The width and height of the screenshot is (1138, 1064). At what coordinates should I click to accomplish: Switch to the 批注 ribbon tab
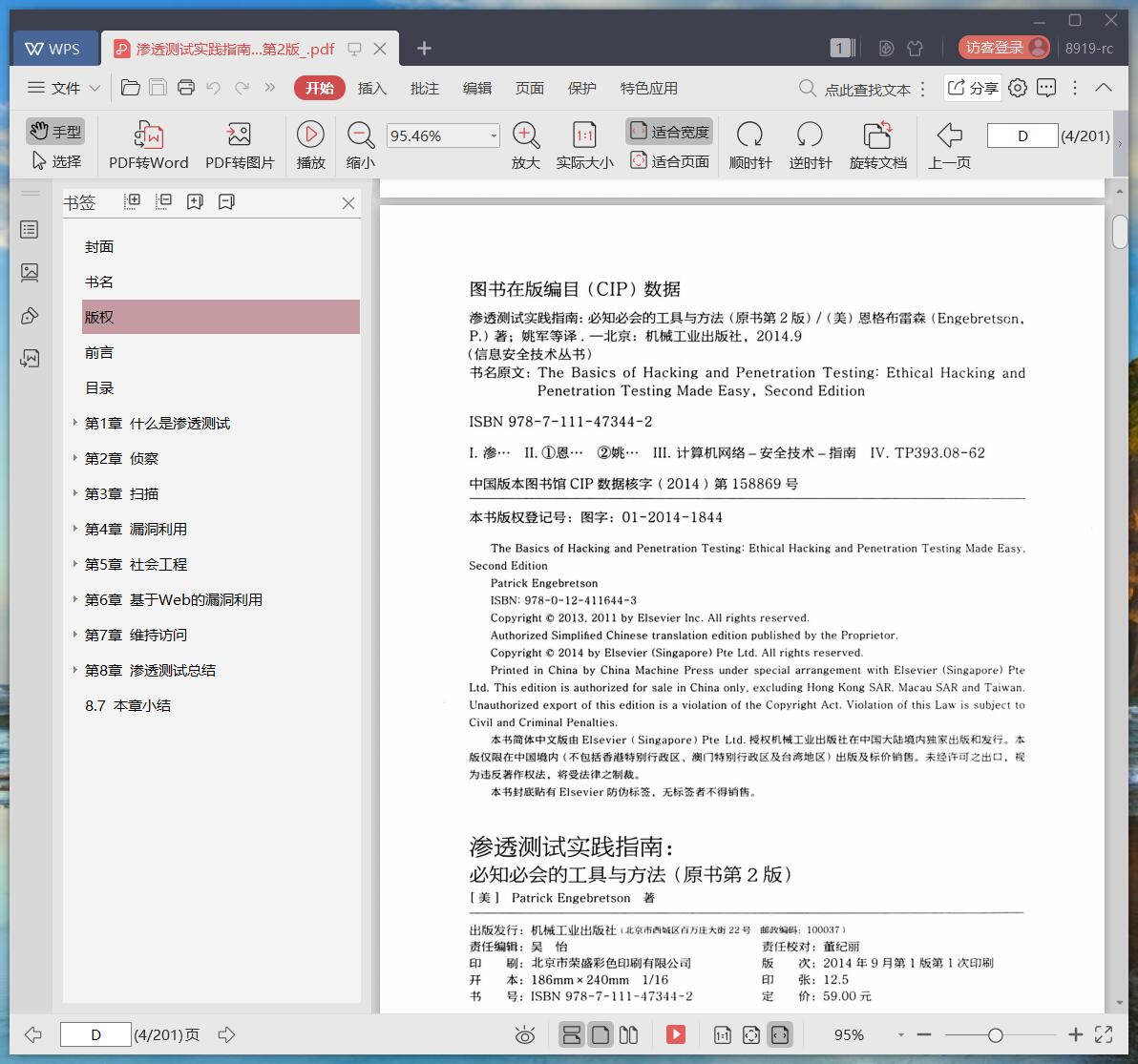[425, 88]
